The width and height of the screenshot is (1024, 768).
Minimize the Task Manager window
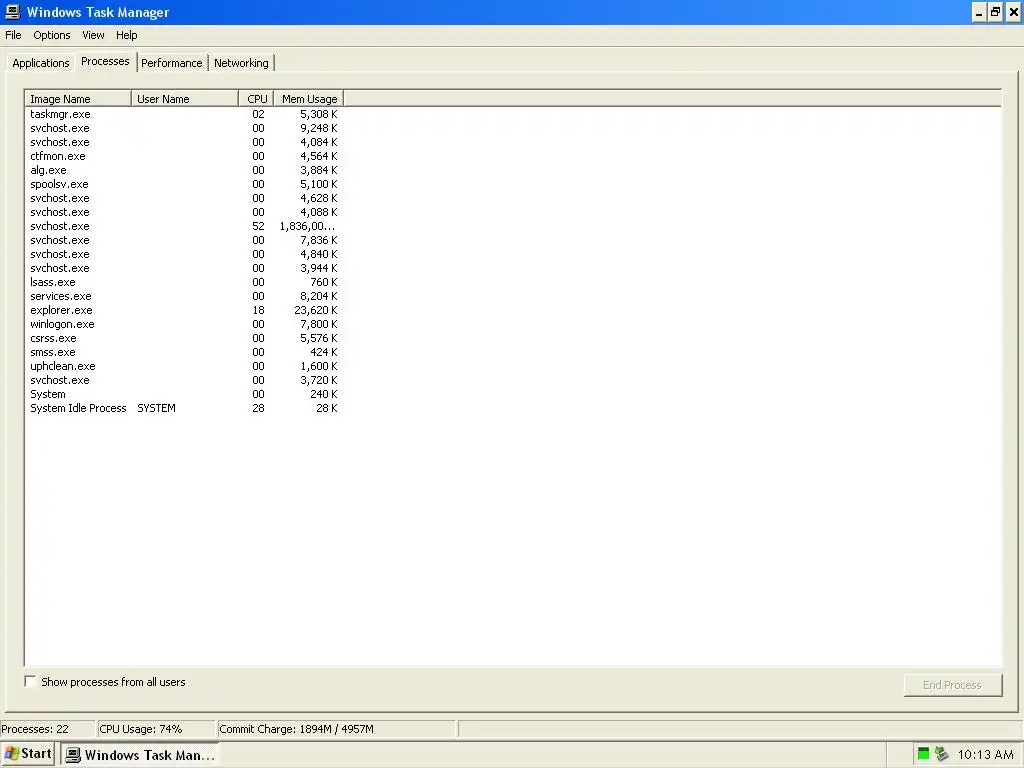[978, 12]
